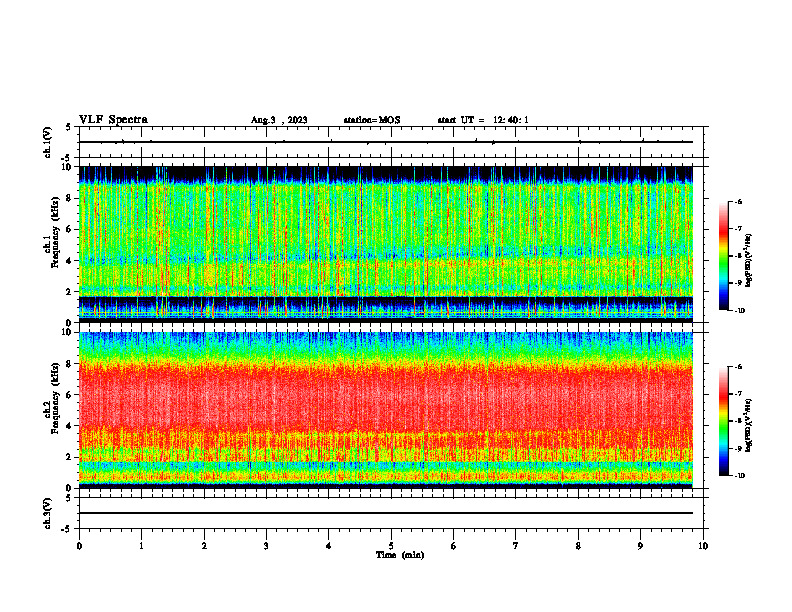Click the "-10" label on ch.1 colorbar
Image resolution: width=792 pixels, height=612 pixels.
coord(739,311)
